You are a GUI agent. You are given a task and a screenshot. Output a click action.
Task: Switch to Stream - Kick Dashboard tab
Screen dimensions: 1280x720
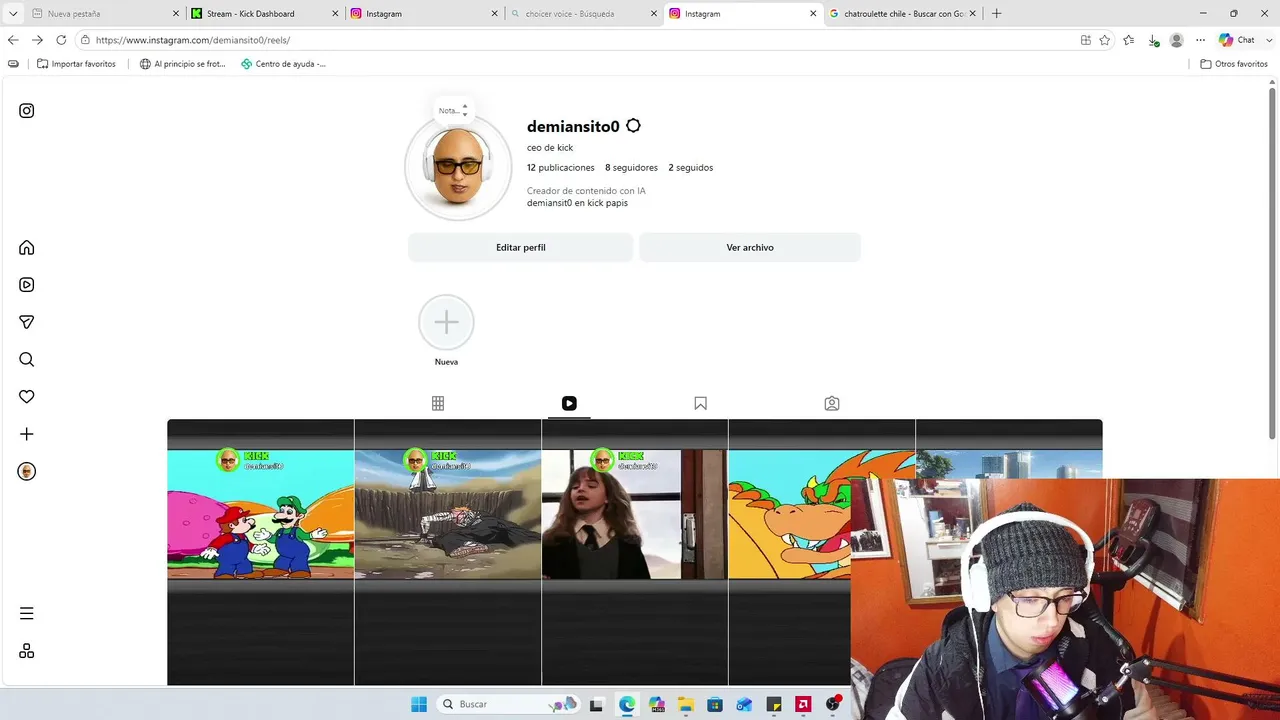click(262, 14)
